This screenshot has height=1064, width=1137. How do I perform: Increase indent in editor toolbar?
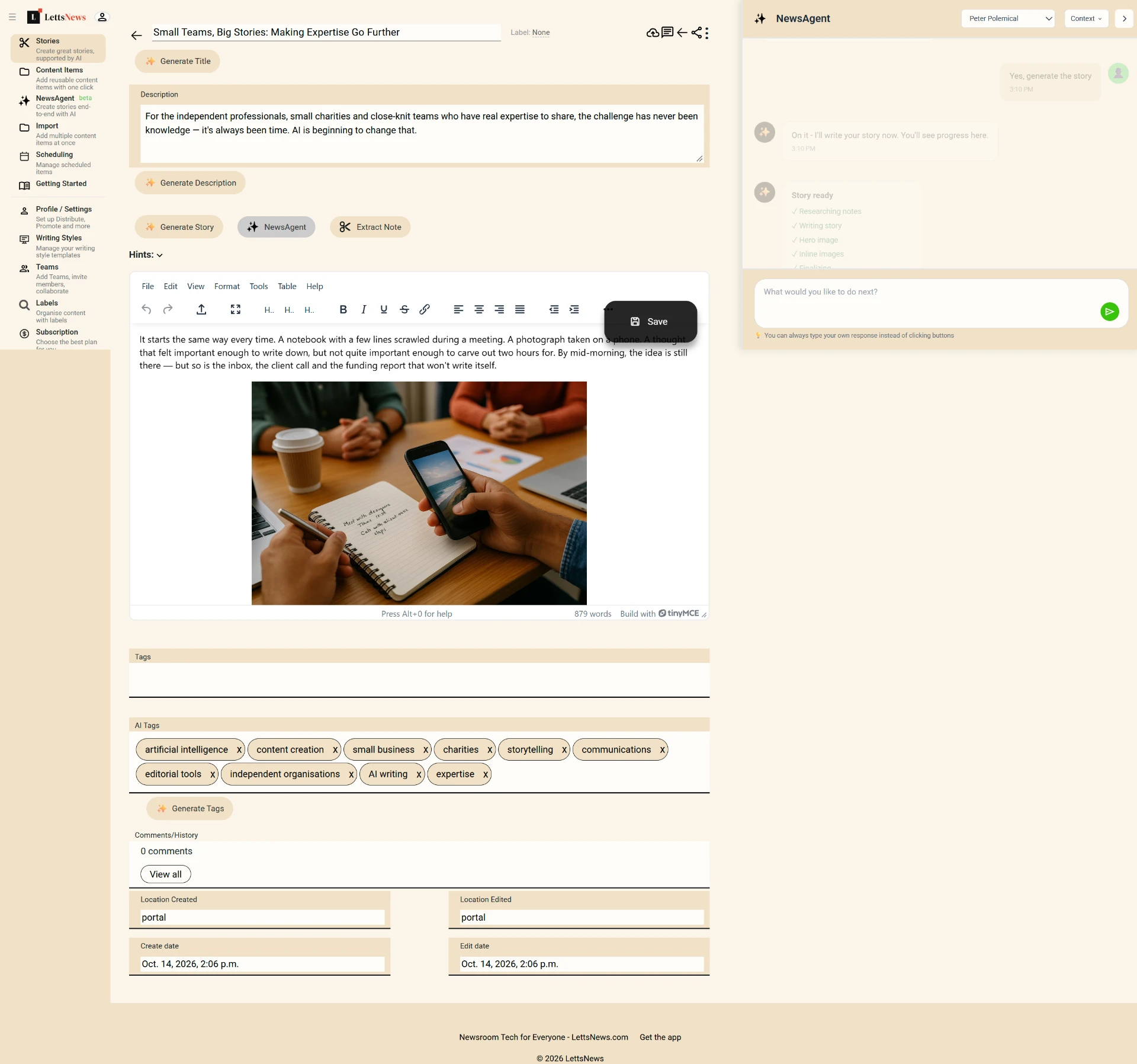[574, 309]
